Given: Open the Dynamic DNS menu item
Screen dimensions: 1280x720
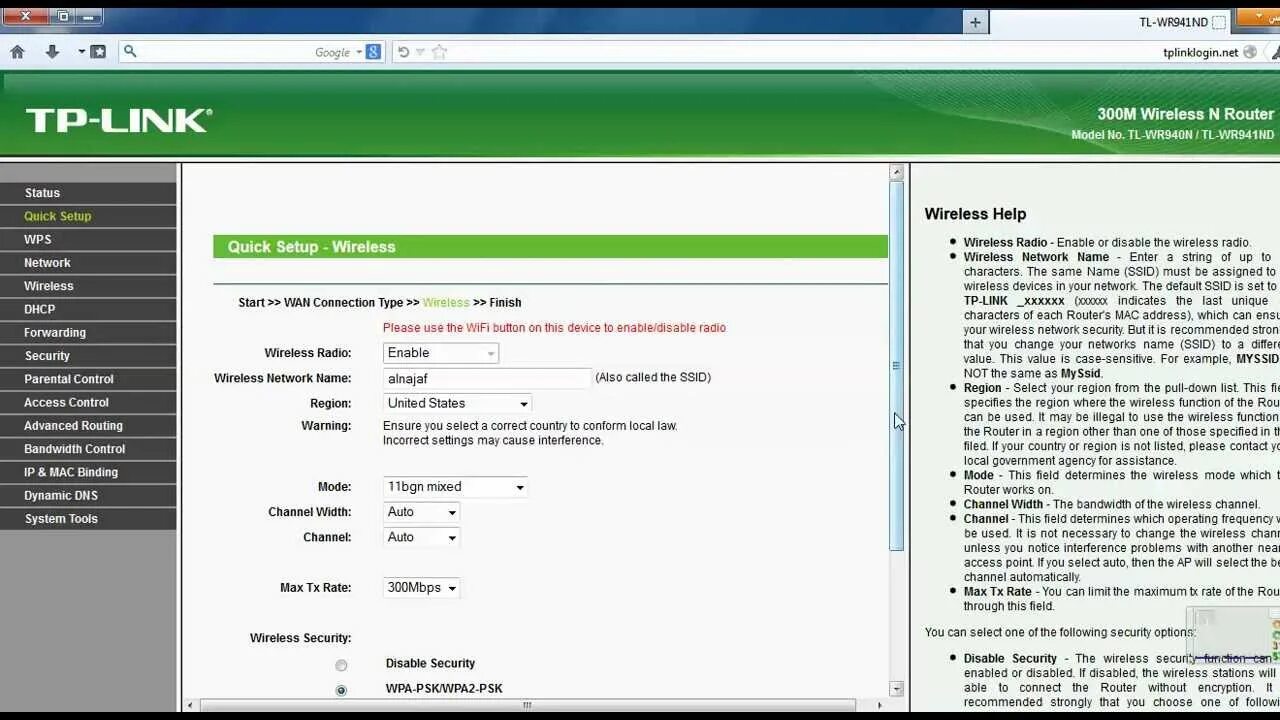Looking at the screenshot, I should pyautogui.click(x=88, y=495).
